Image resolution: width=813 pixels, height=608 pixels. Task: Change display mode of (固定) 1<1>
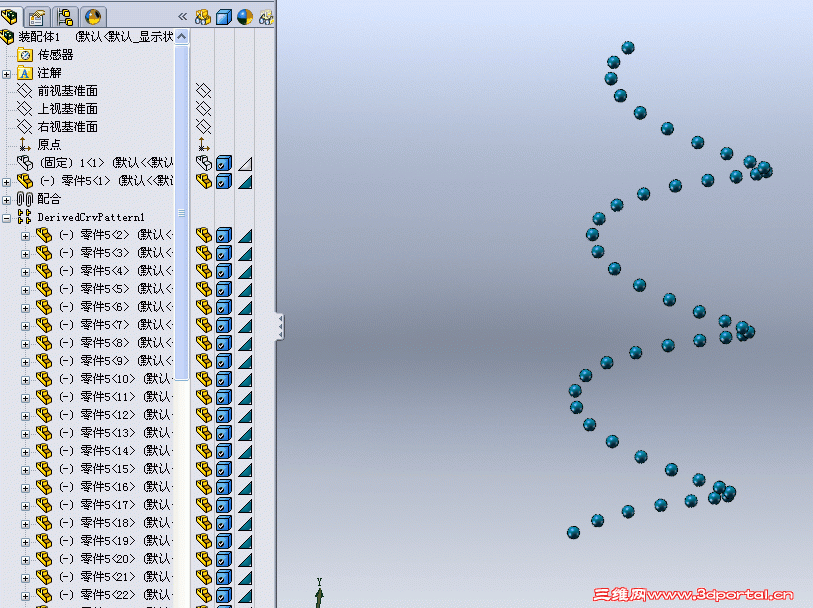[x=223, y=163]
